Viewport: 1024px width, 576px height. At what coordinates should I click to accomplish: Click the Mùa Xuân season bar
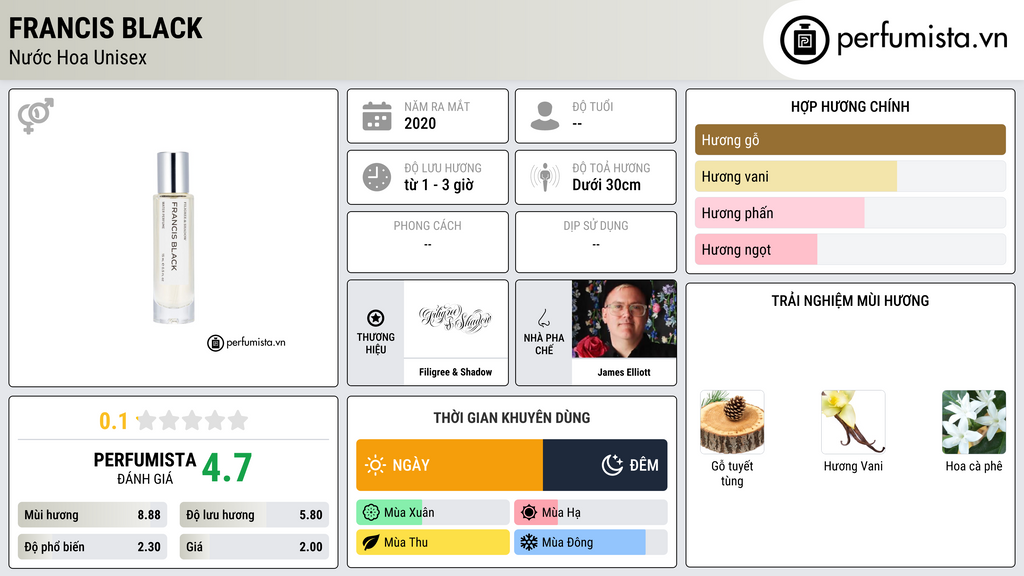click(433, 513)
